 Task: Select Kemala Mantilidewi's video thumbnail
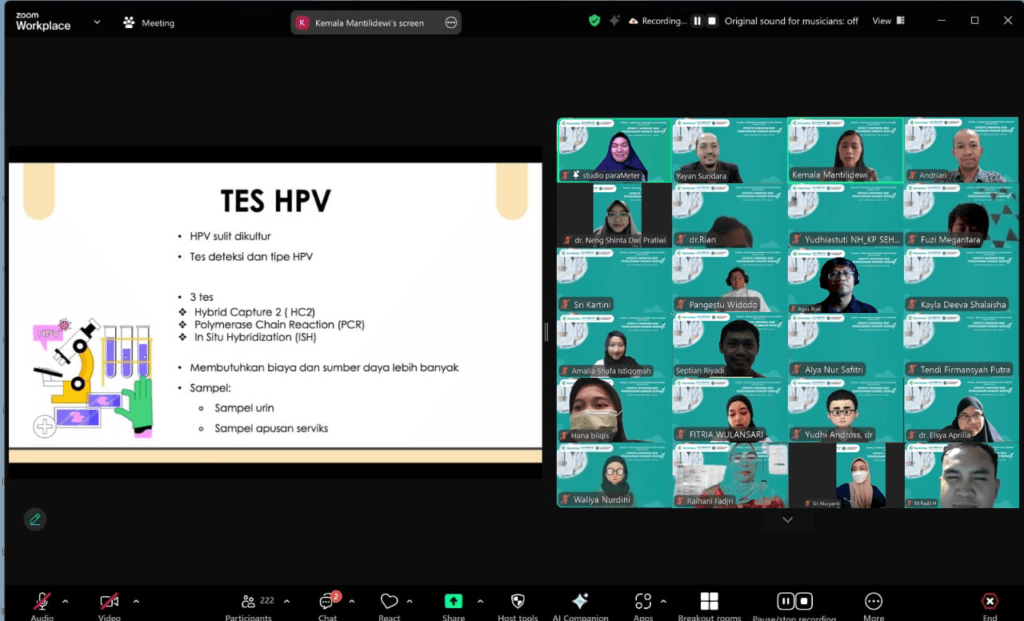846,150
